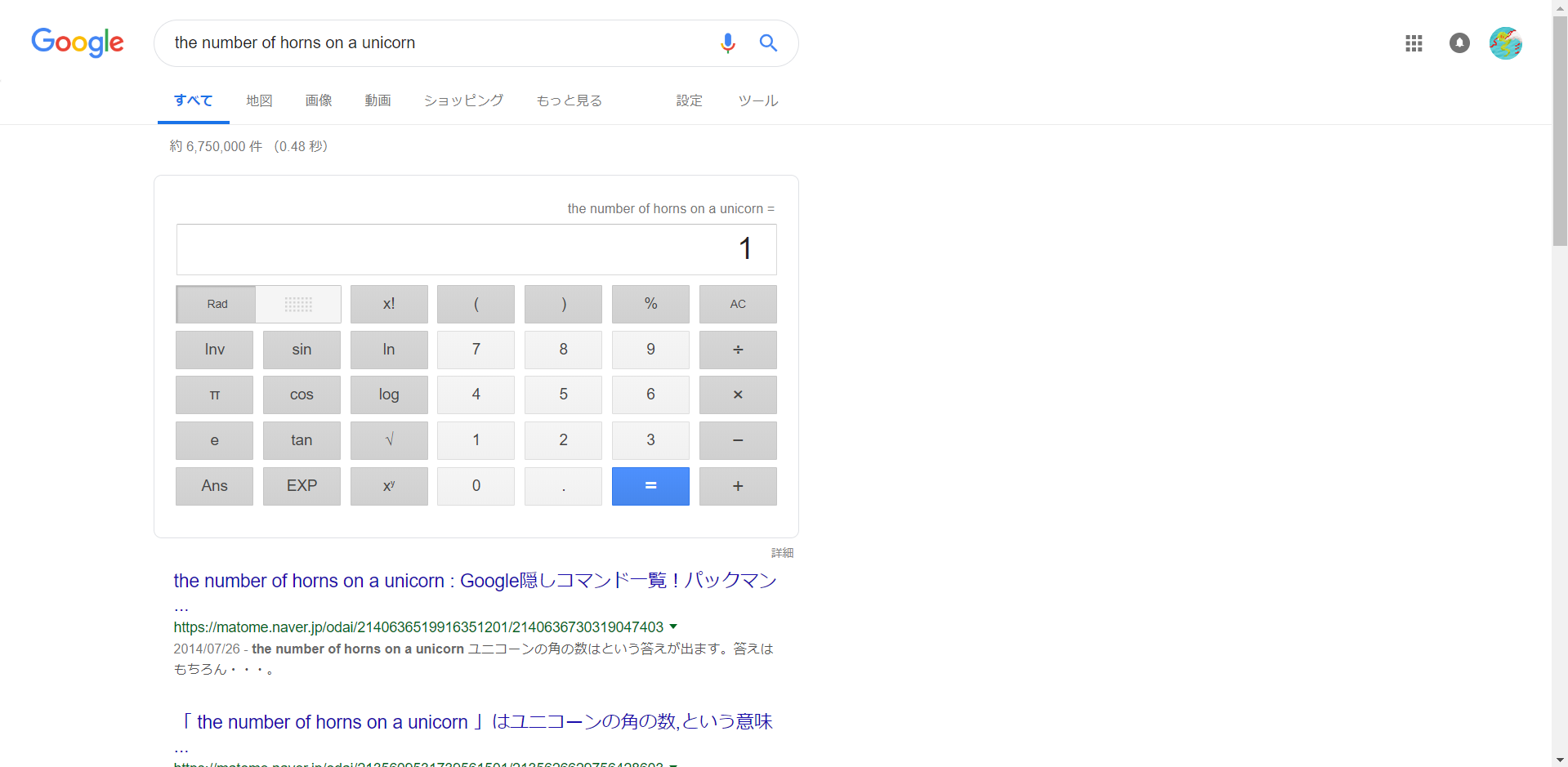Click the calculator 9 key
This screenshot has height=767, width=1568.
[x=650, y=350]
